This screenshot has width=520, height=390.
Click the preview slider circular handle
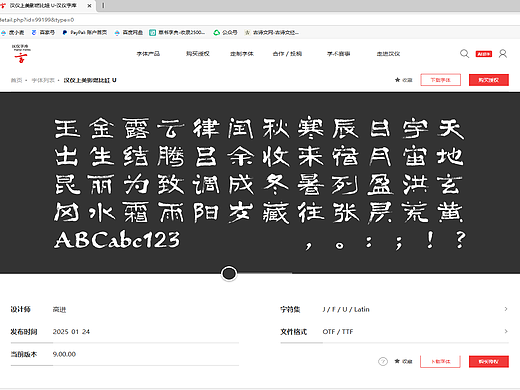229,274
